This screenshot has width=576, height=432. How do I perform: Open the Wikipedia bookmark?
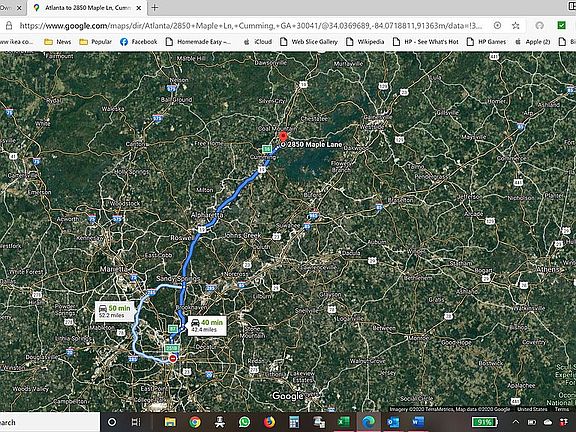(365, 42)
